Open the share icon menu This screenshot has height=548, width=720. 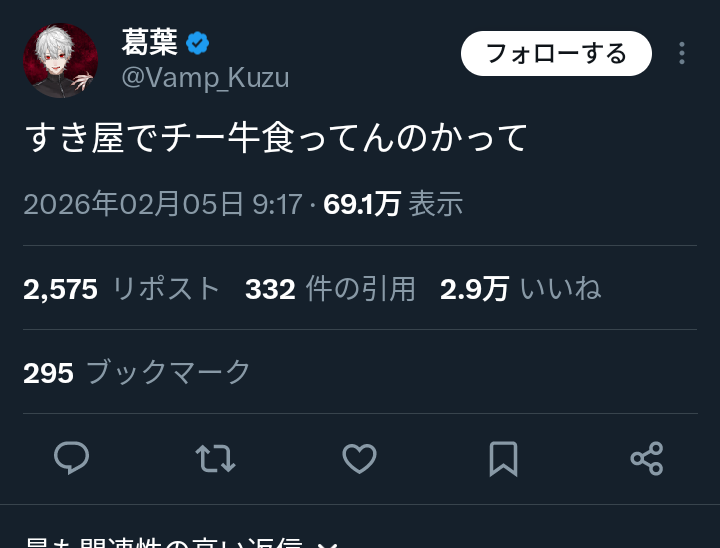coord(647,458)
